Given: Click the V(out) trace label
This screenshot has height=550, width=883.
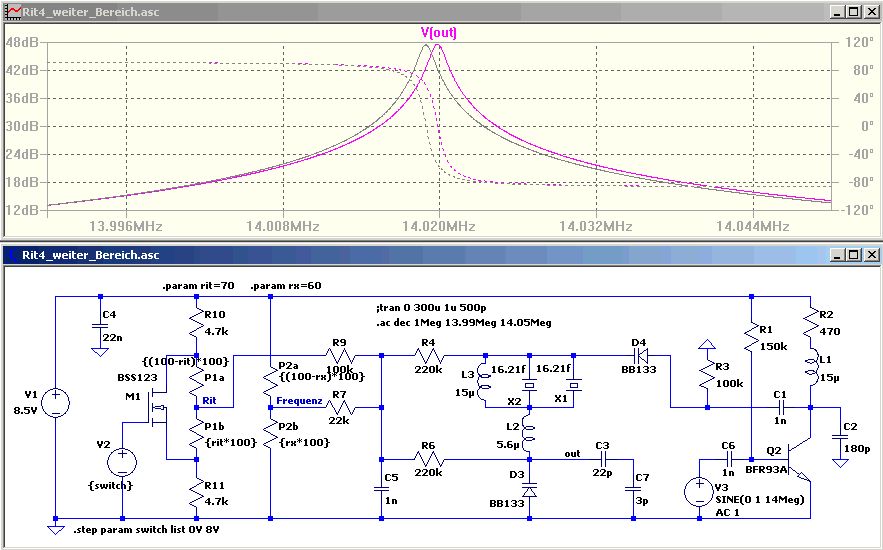Looking at the screenshot, I should pos(440,32).
